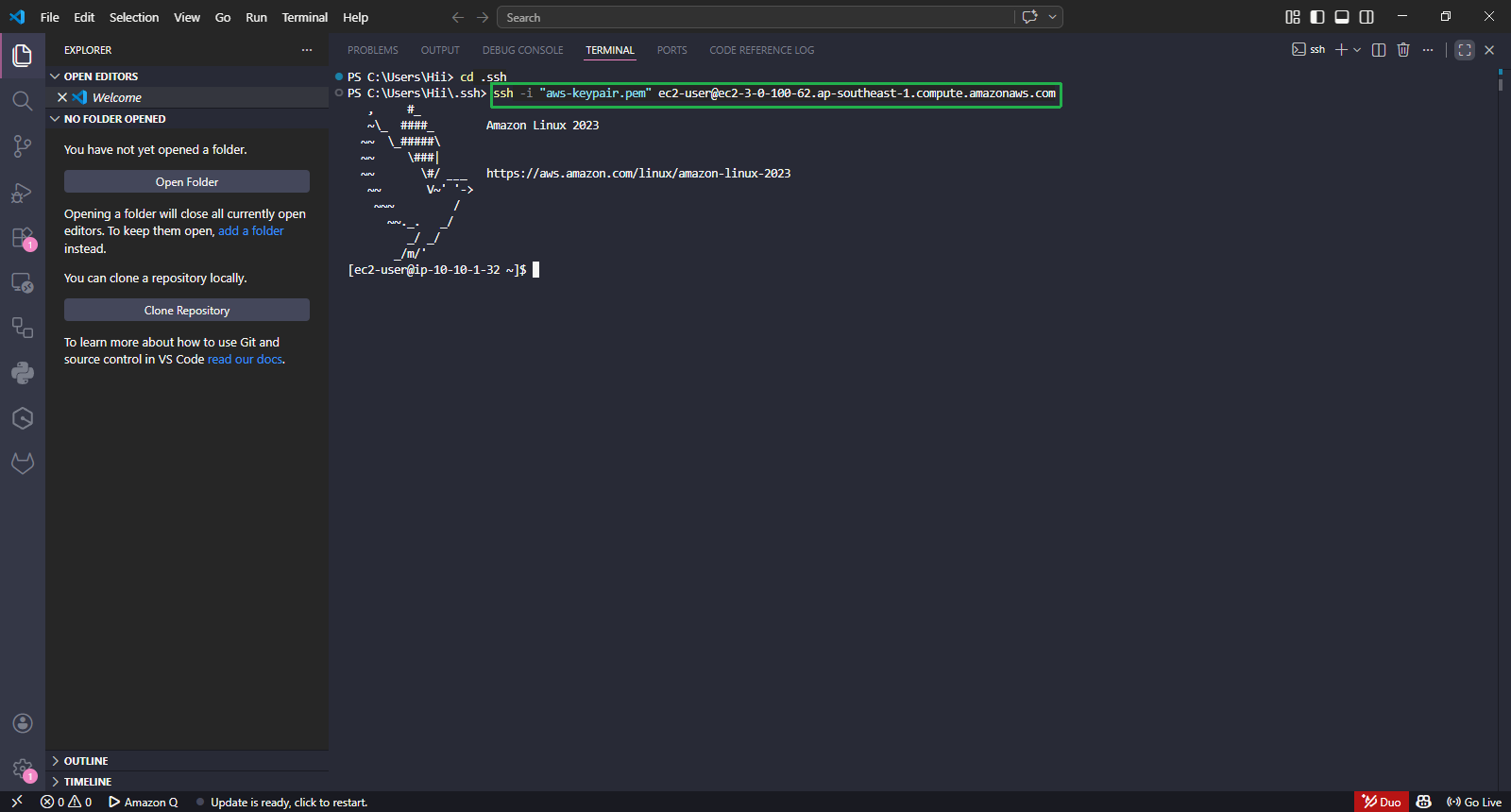This screenshot has height=812, width=1511.
Task: Go forward in navigation history
Action: (483, 17)
